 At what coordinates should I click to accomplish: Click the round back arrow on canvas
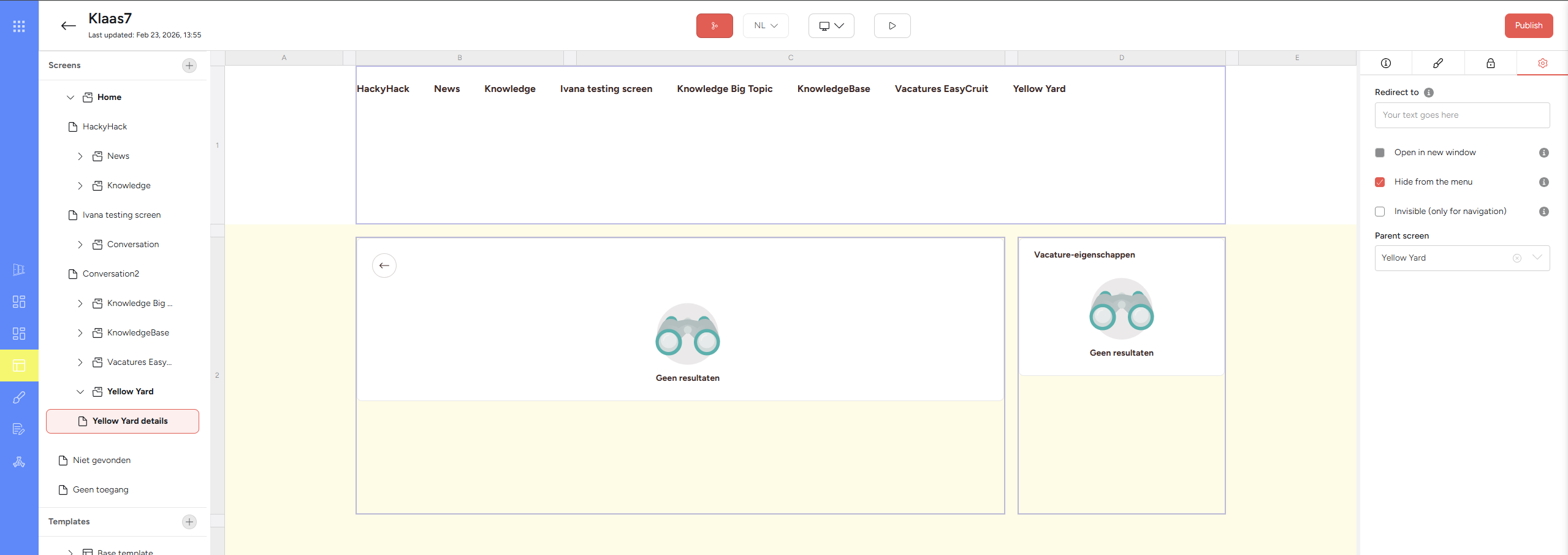tap(384, 266)
